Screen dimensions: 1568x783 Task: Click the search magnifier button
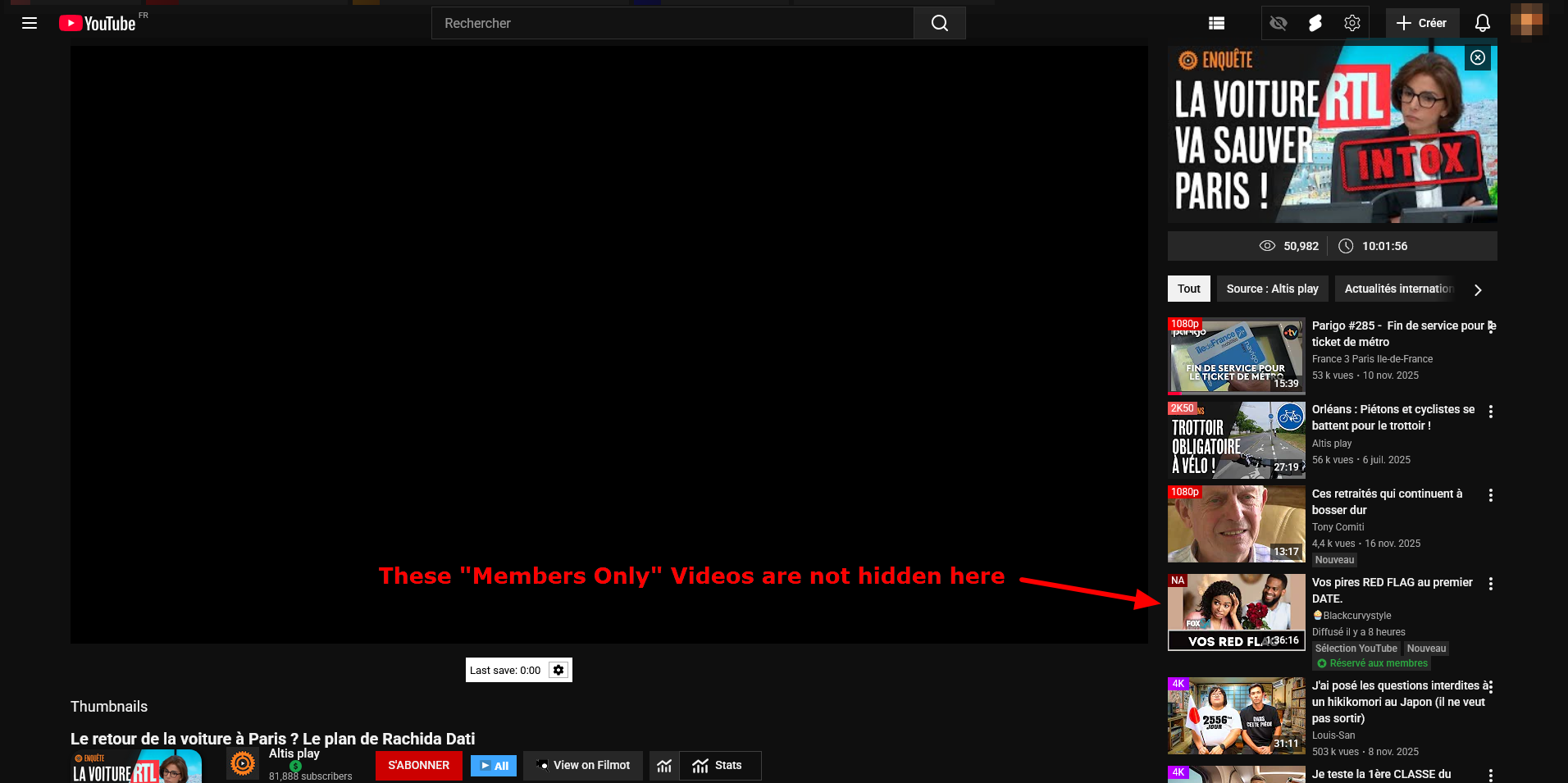939,23
